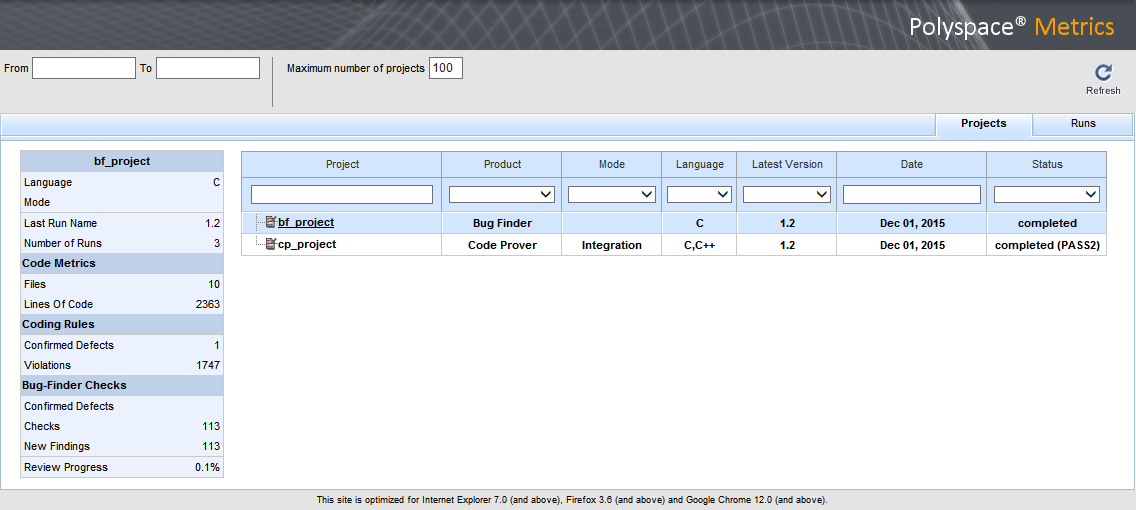Switch to the Projects tab
The height and width of the screenshot is (510, 1136).
[x=984, y=124]
